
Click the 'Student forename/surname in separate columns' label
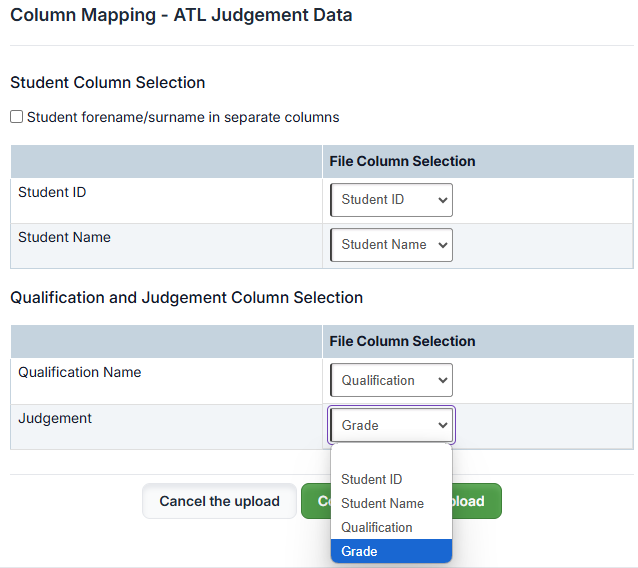pos(183,117)
